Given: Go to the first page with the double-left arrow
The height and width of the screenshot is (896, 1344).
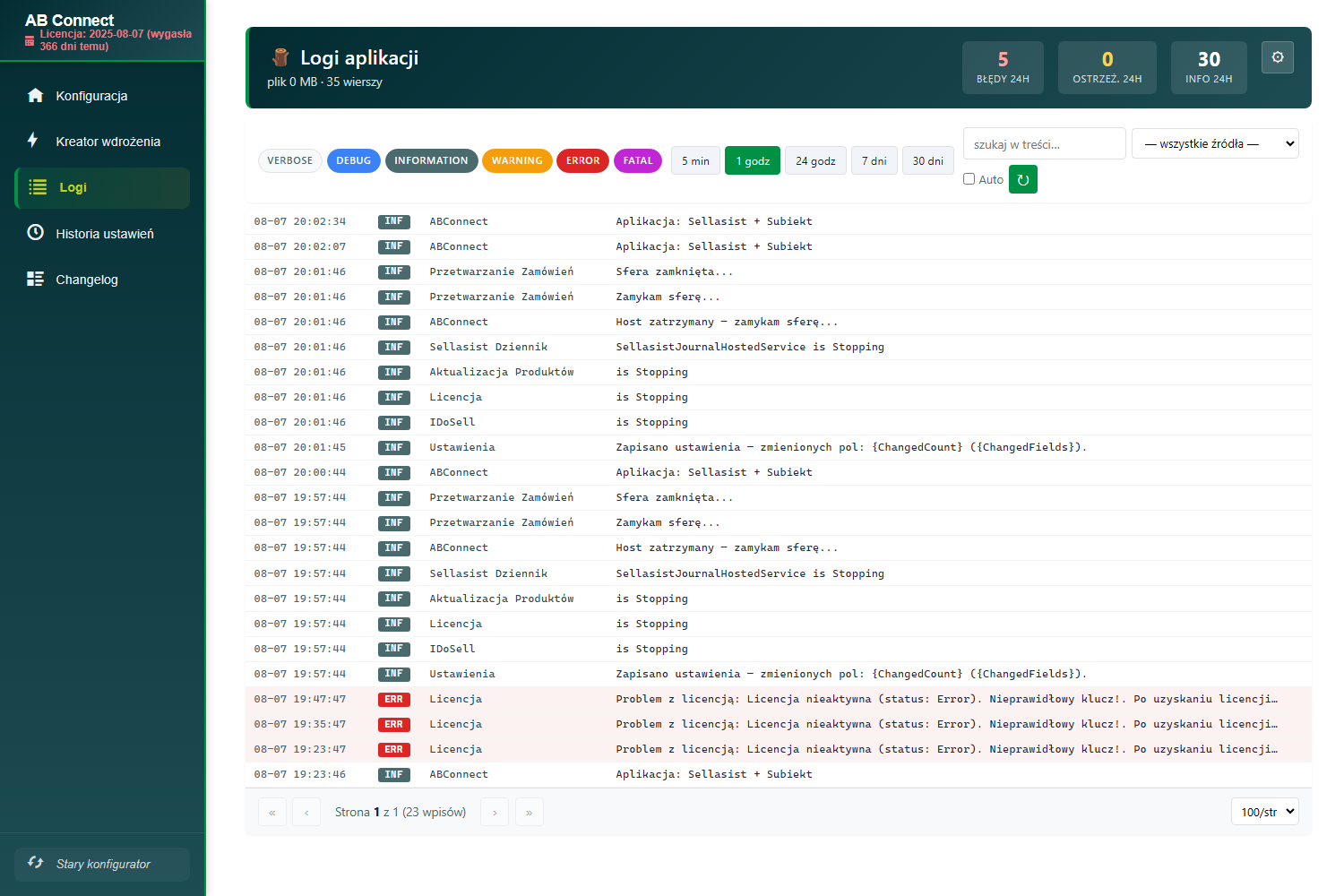Looking at the screenshot, I should click(272, 813).
